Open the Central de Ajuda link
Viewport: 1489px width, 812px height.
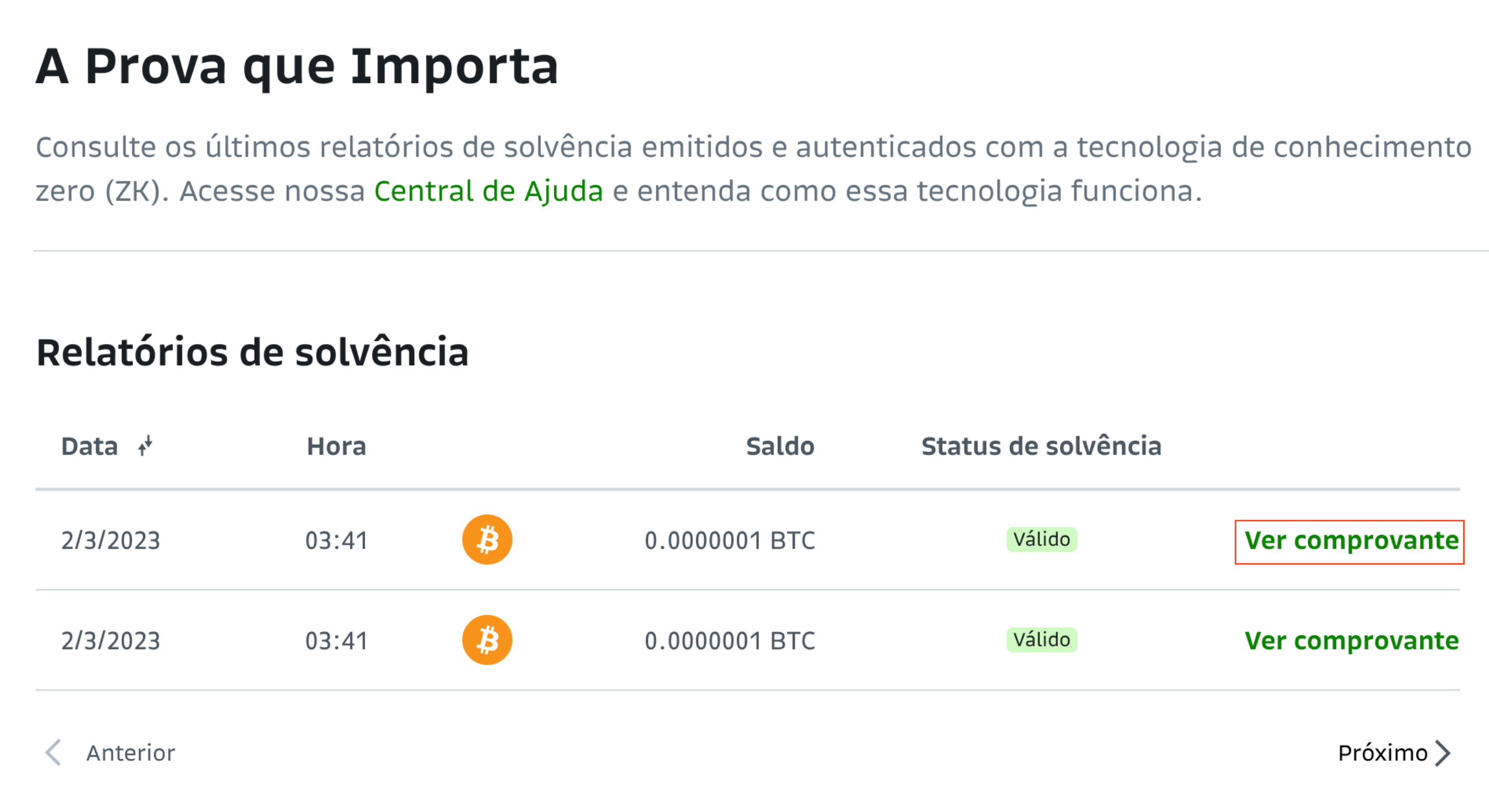488,191
